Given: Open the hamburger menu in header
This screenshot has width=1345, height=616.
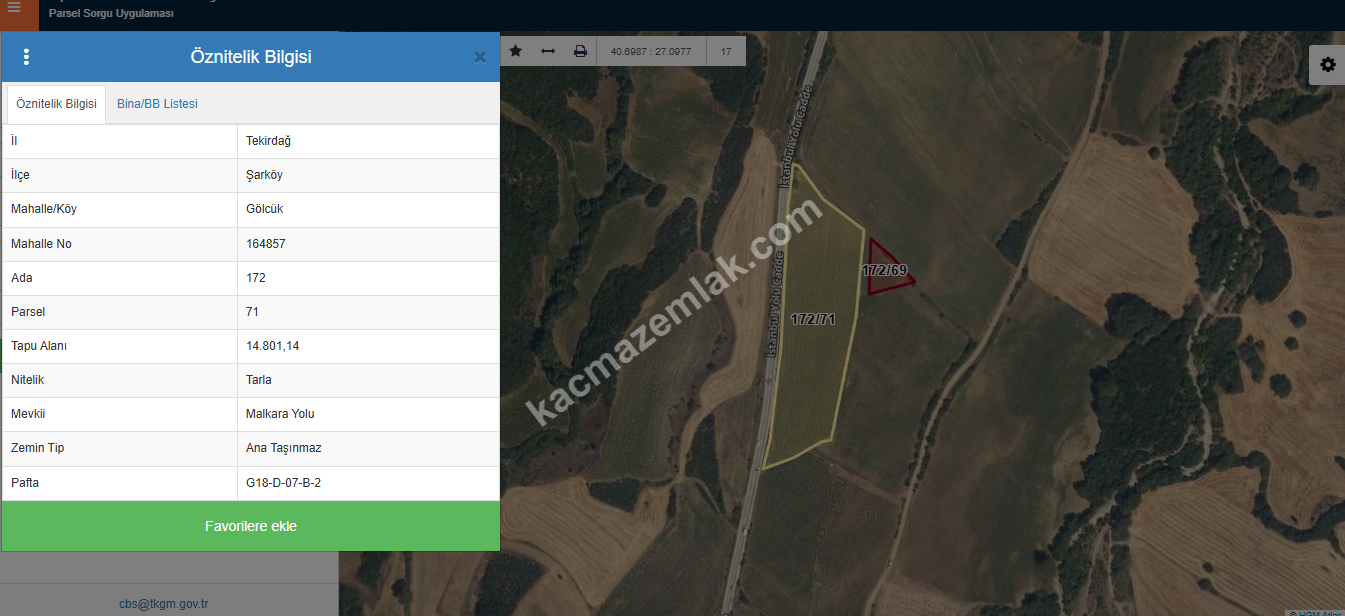Looking at the screenshot, I should [x=14, y=8].
